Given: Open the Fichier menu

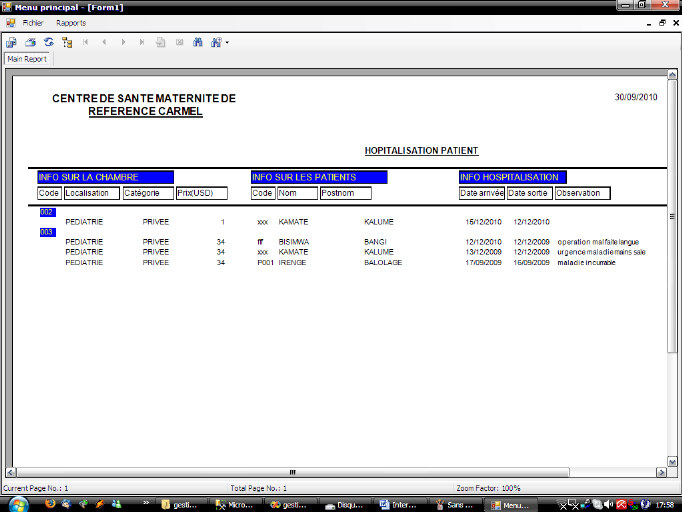Looking at the screenshot, I should tap(33, 22).
